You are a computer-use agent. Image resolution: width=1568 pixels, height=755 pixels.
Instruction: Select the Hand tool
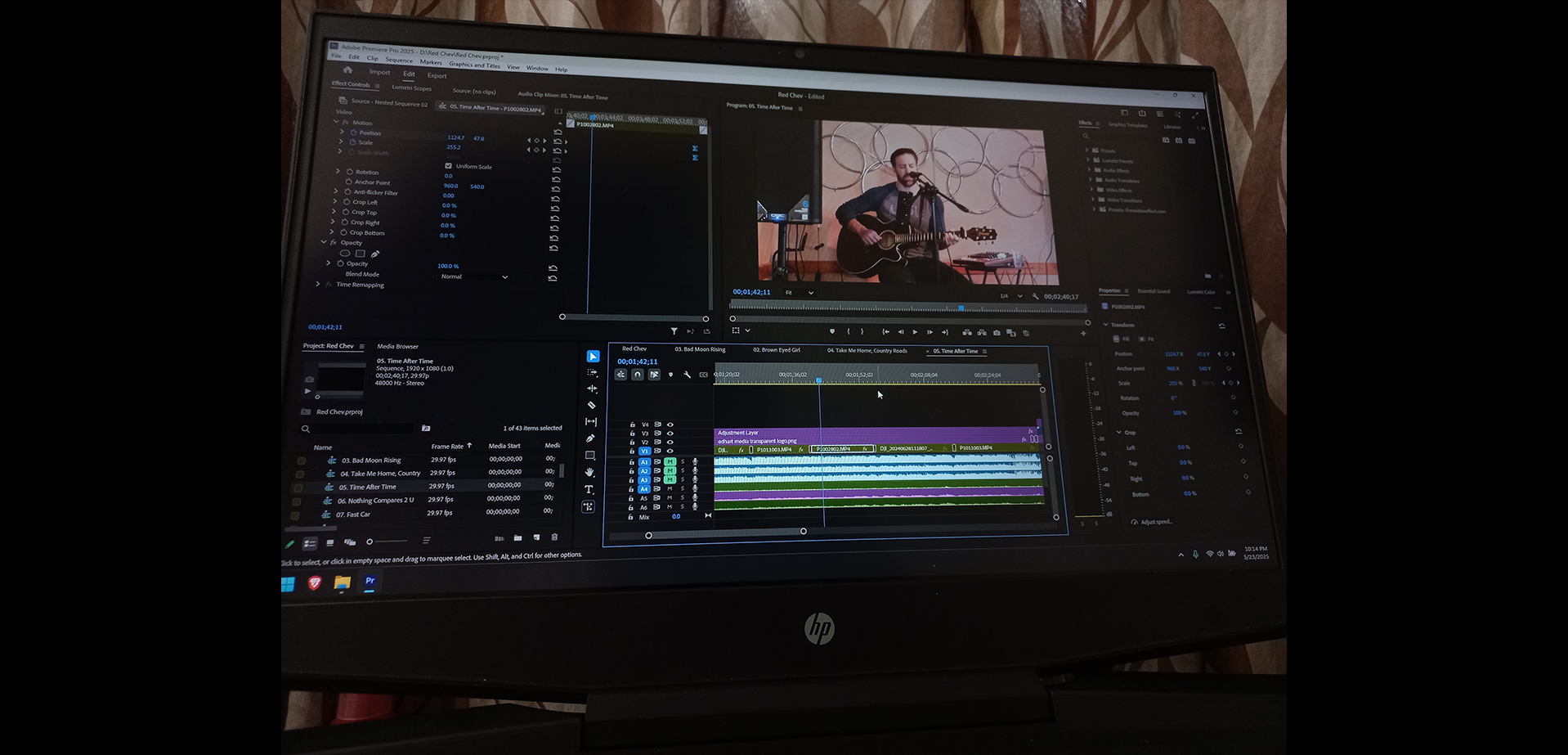[x=590, y=472]
